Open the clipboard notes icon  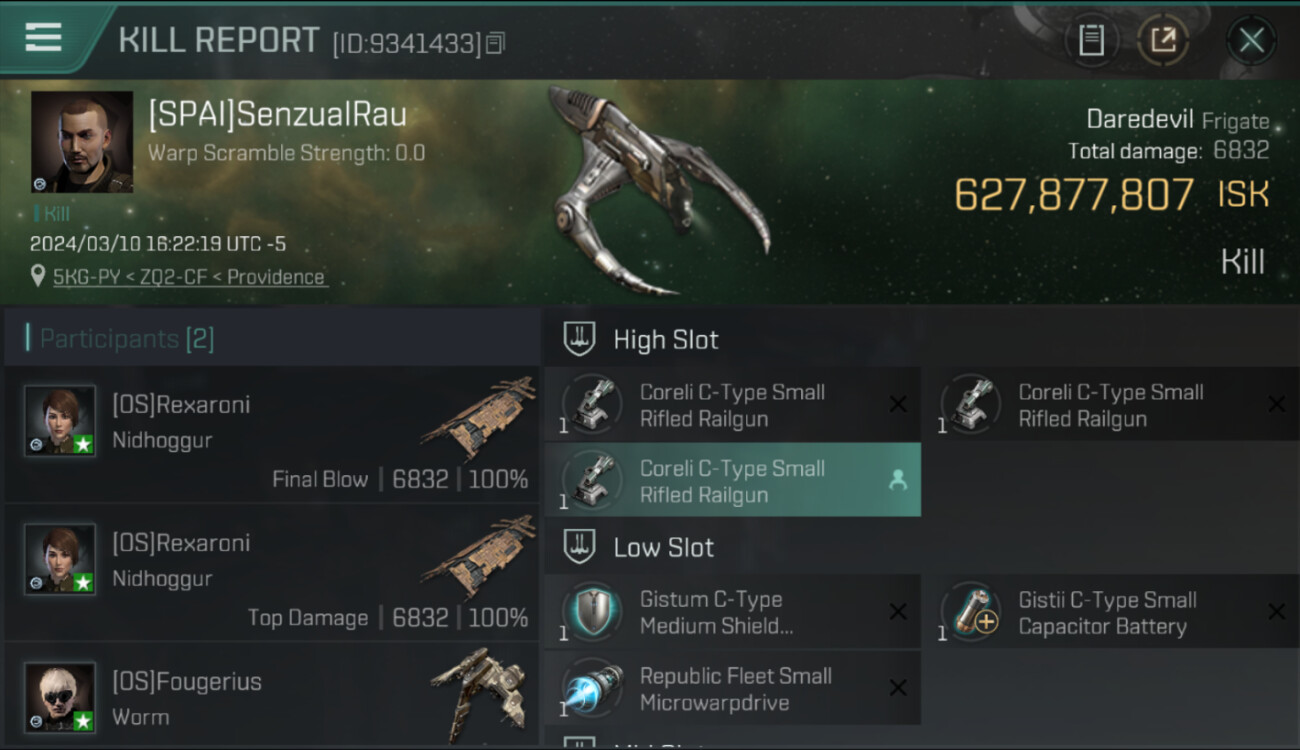click(1091, 40)
